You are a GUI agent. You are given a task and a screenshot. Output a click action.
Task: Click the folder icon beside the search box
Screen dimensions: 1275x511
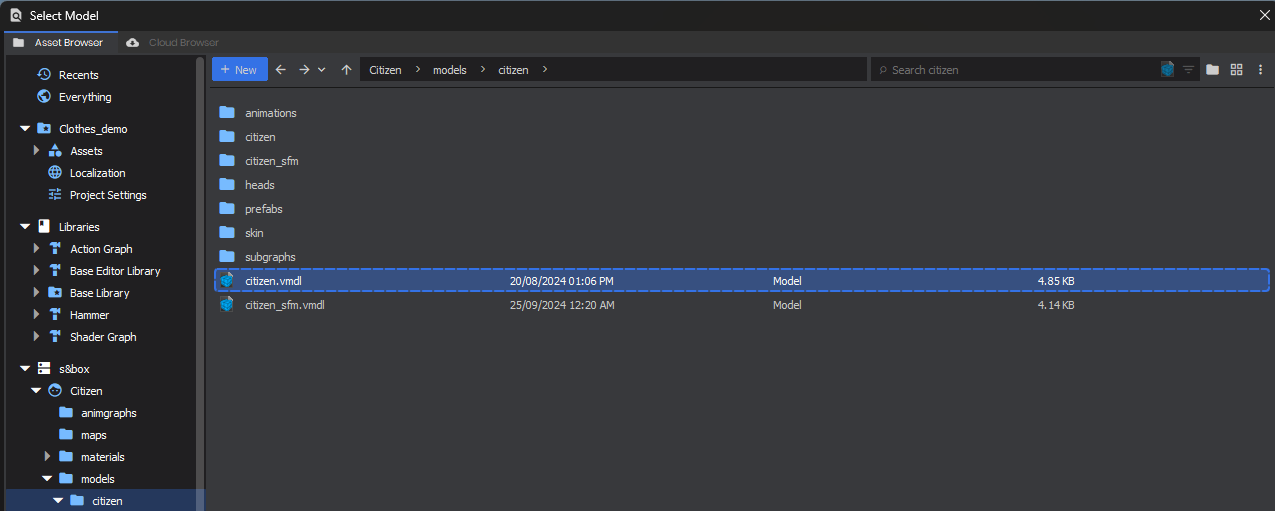[x=1212, y=69]
